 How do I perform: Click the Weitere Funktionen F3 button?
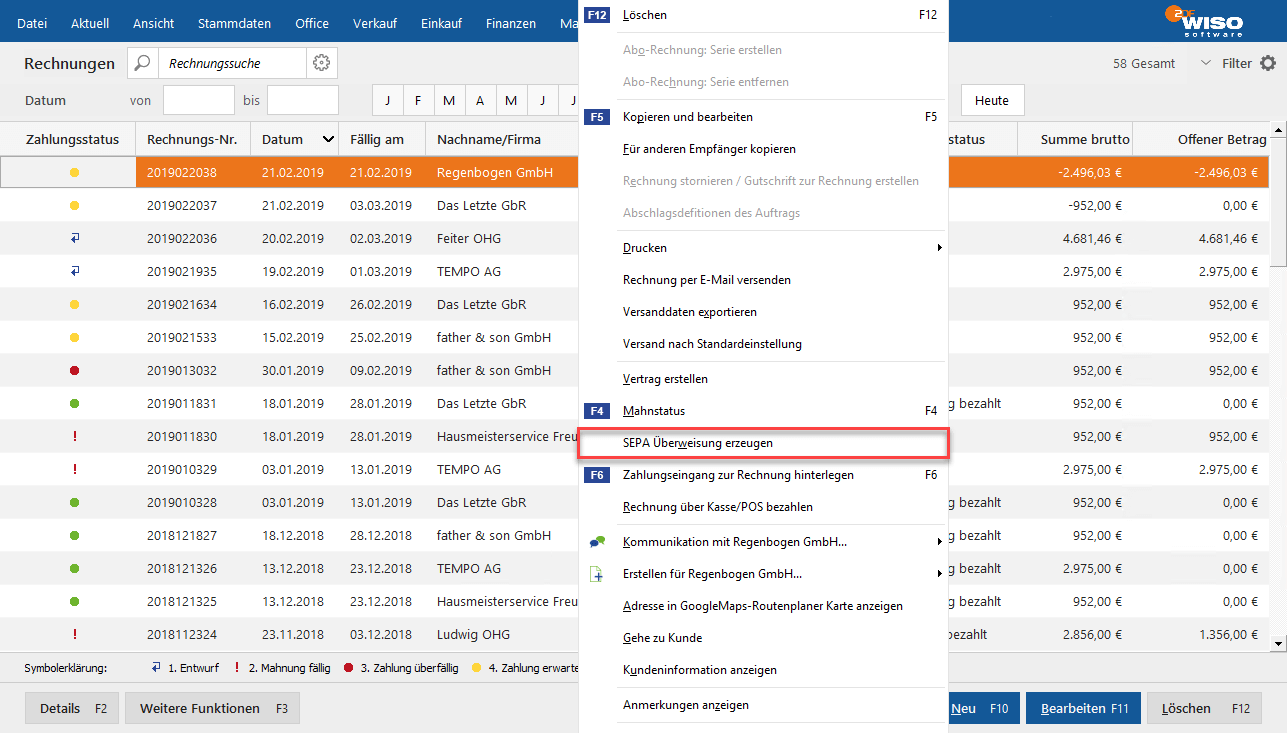[212, 708]
